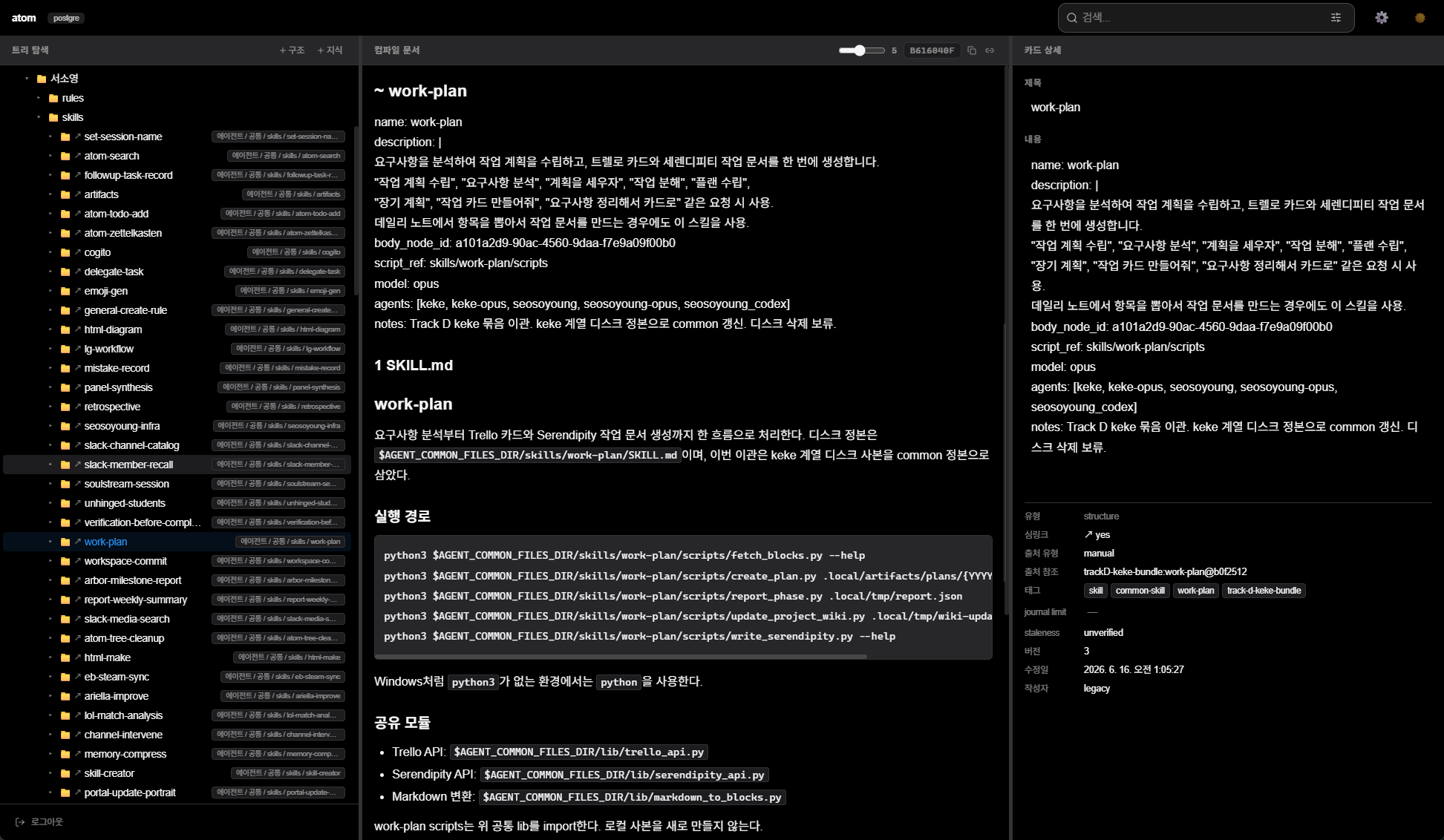Expand the slack-member-recall node arrow
This screenshot has width=1444, height=840.
50,465
